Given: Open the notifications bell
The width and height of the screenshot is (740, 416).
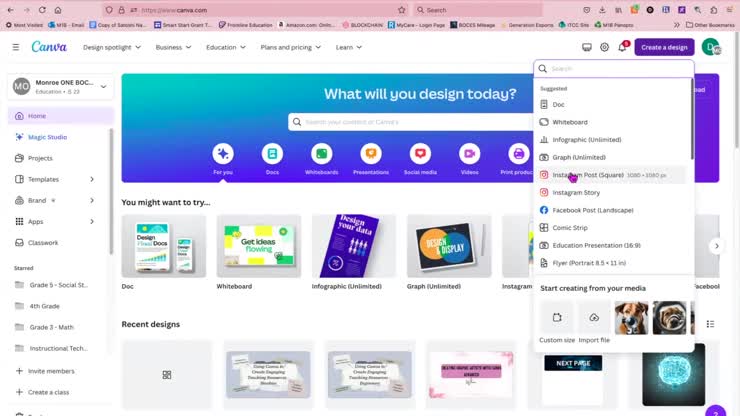Looking at the screenshot, I should click(x=622, y=47).
